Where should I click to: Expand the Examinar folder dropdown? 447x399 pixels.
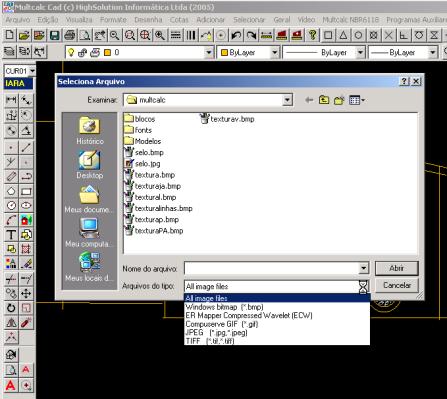pyautogui.click(x=287, y=100)
